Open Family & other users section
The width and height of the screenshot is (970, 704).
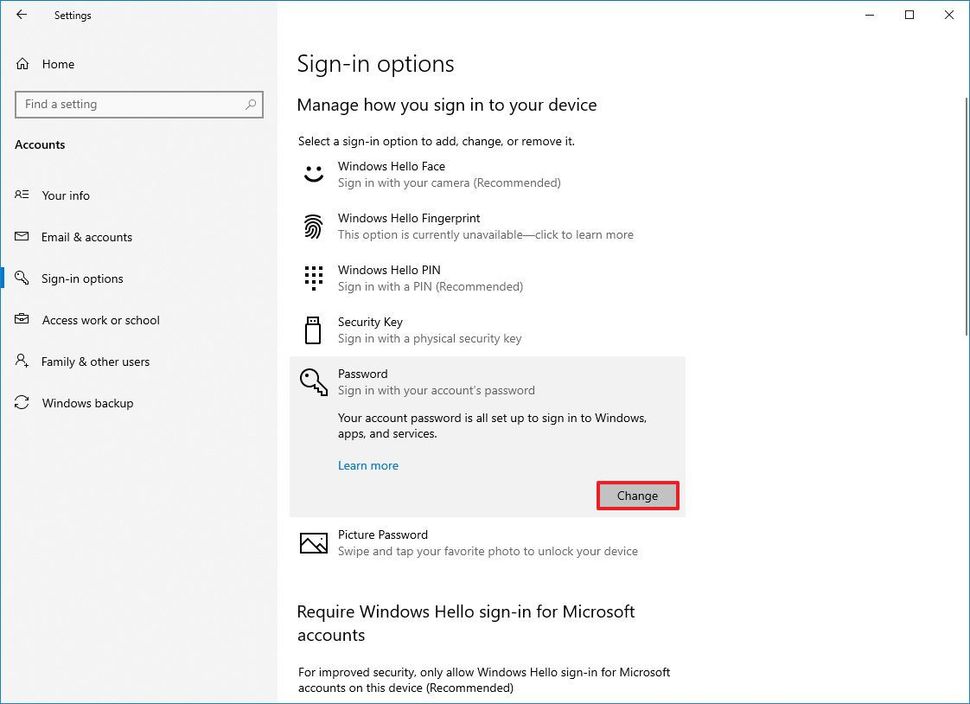pyautogui.click(x=95, y=362)
